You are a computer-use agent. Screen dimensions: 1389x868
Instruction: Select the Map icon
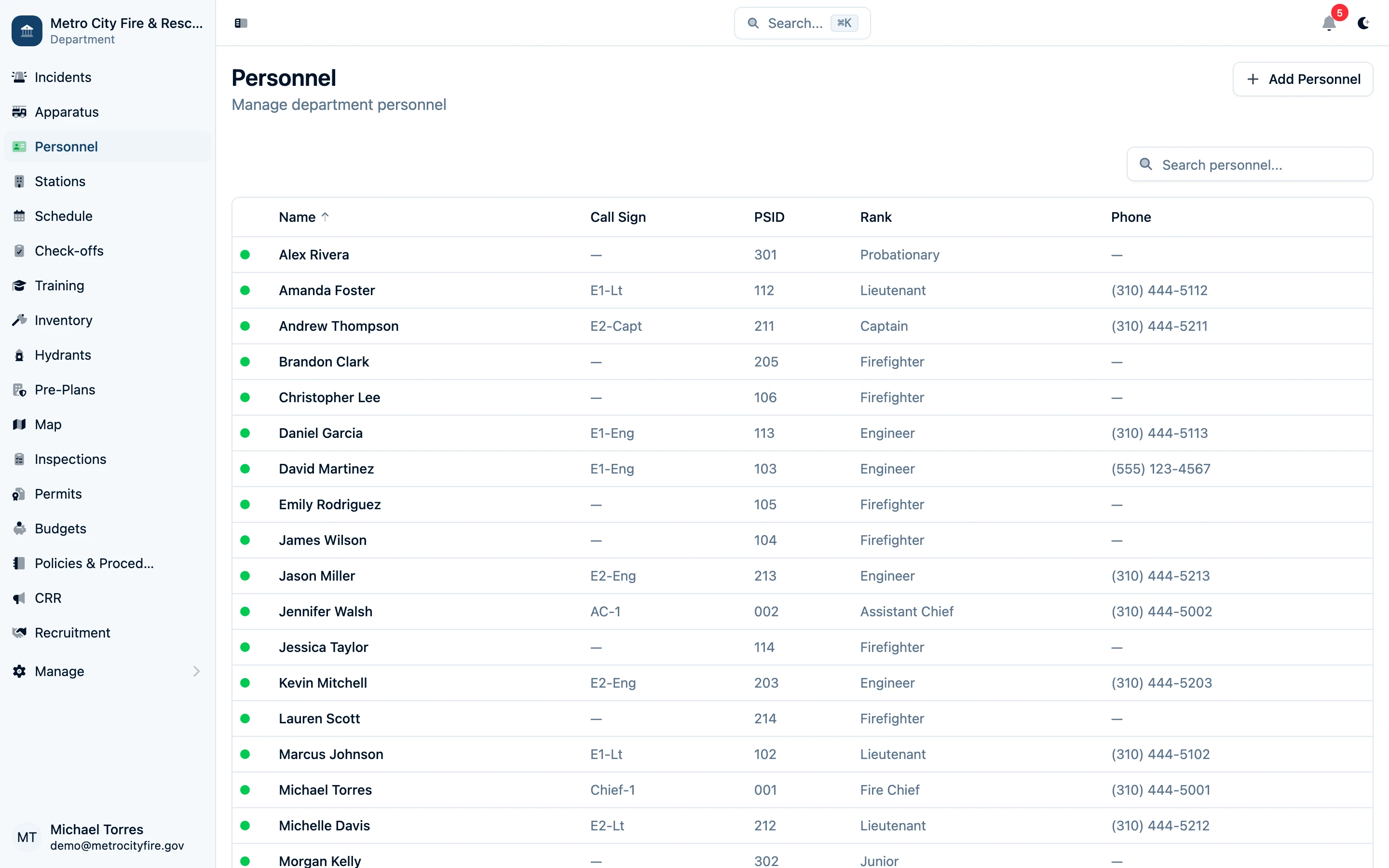point(19,424)
